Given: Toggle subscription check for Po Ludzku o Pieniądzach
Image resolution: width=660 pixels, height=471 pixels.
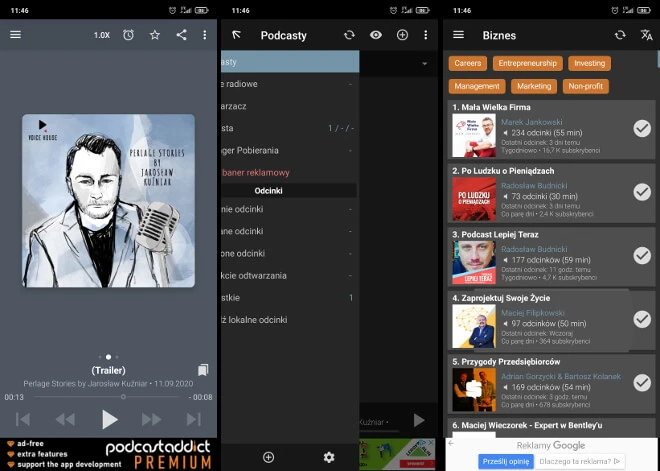Looking at the screenshot, I should coord(642,192).
